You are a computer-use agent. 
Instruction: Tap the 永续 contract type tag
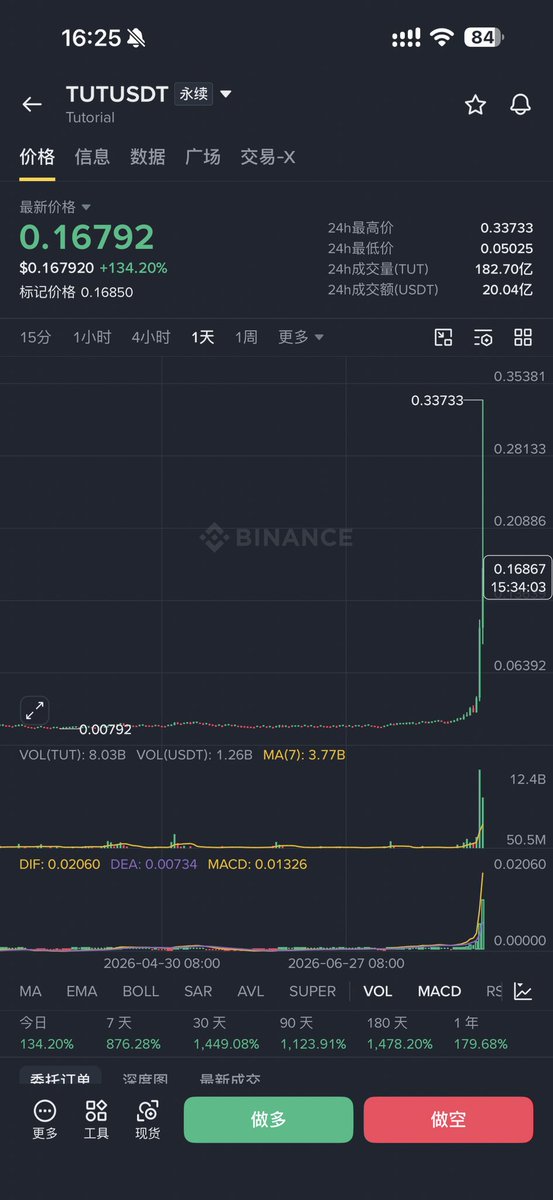tap(194, 94)
